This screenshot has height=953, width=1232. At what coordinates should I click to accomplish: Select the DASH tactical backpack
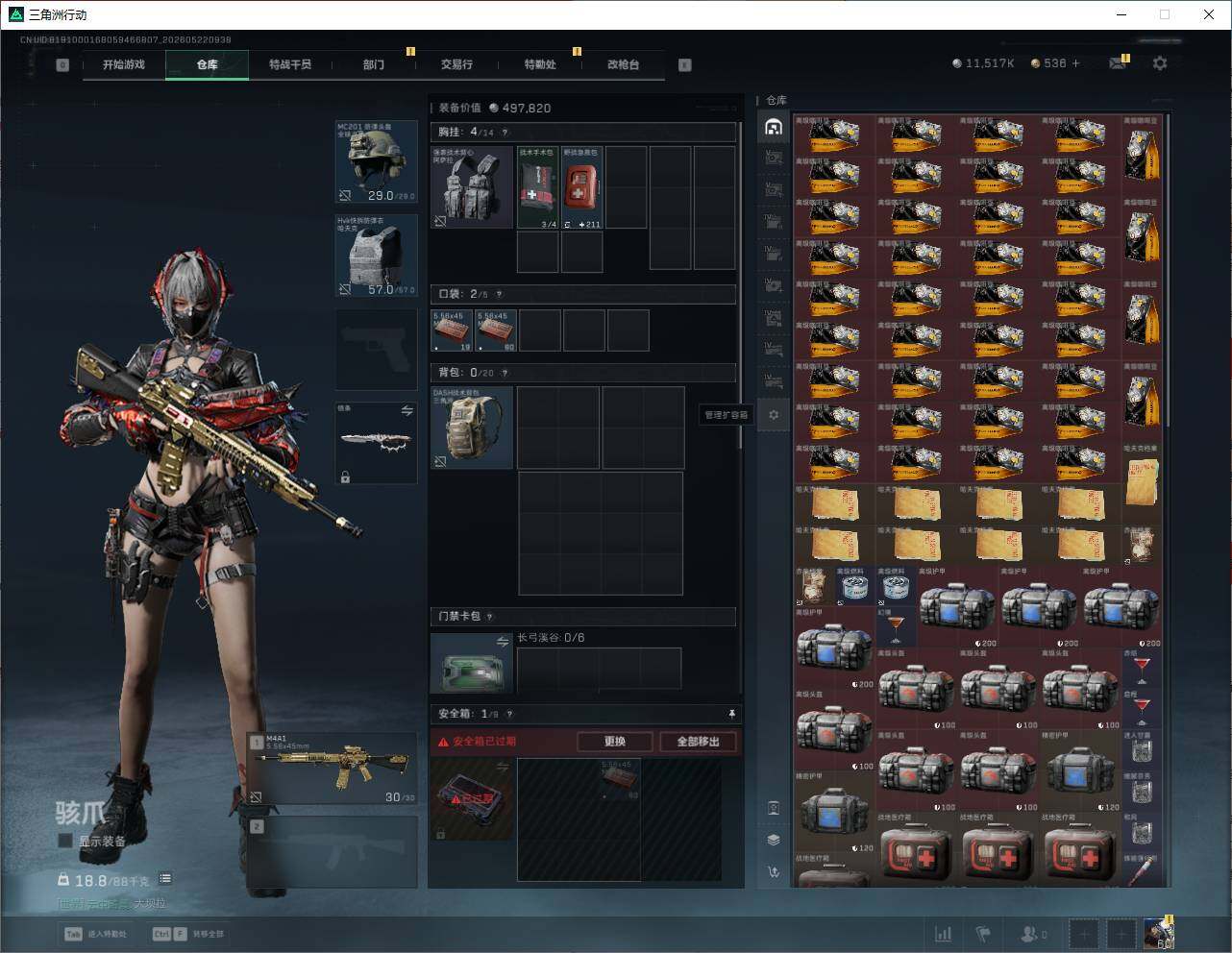tap(472, 428)
